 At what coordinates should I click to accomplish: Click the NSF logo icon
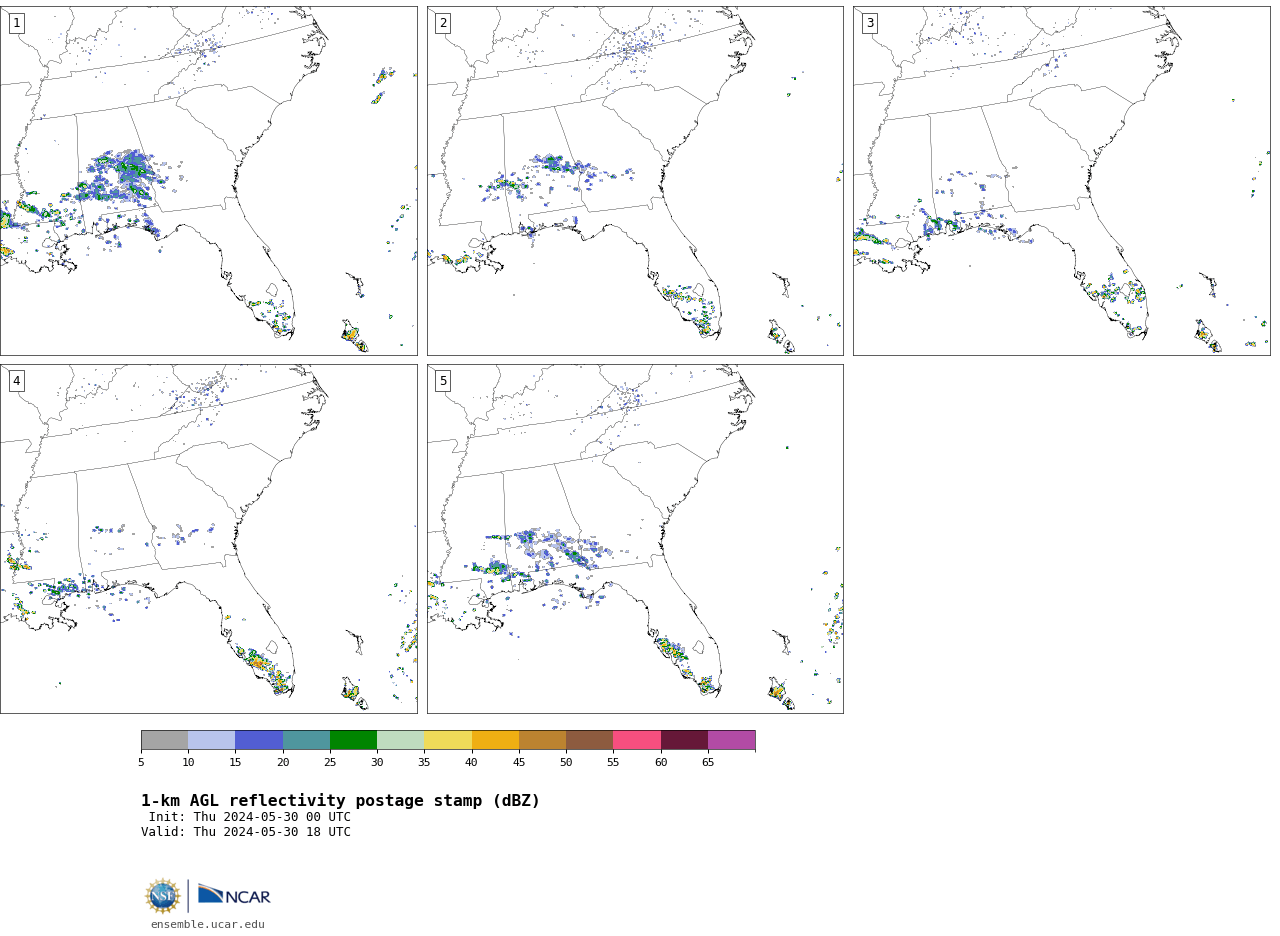pos(163,896)
